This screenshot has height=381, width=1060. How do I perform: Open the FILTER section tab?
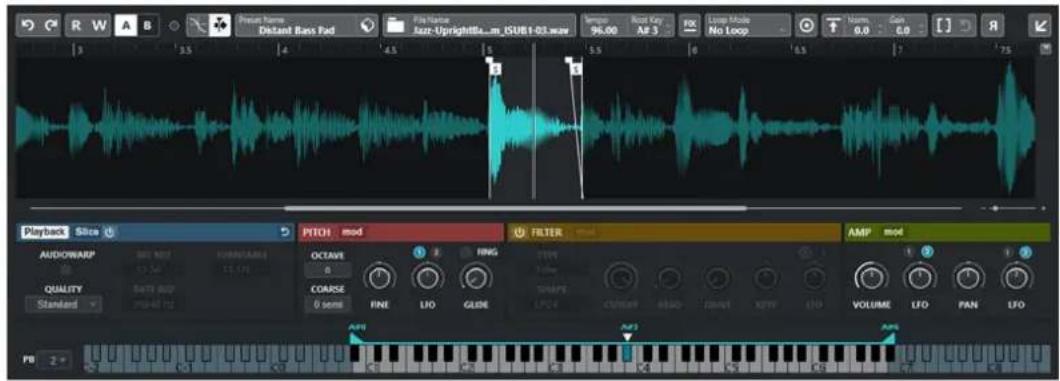(547, 232)
